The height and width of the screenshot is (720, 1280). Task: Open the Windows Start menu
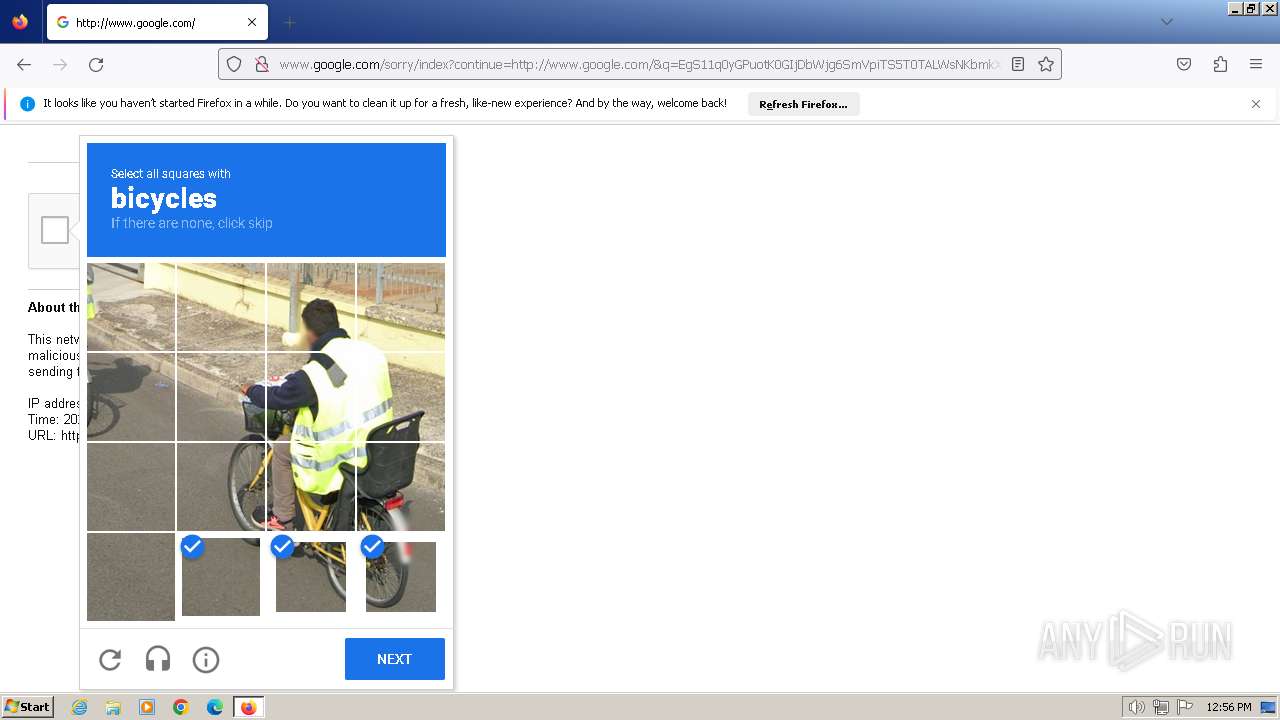point(27,707)
